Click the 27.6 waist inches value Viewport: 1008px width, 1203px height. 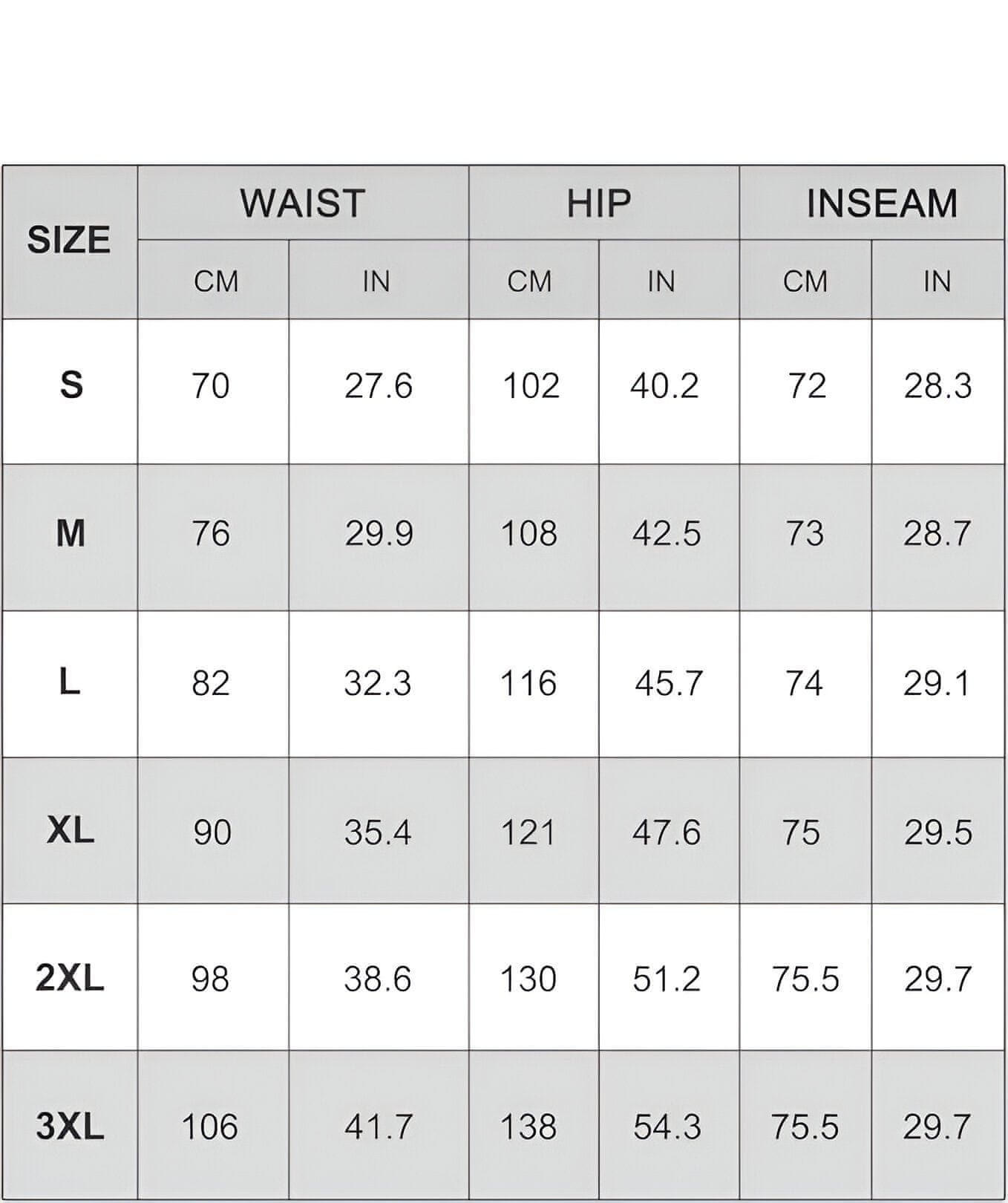378,386
